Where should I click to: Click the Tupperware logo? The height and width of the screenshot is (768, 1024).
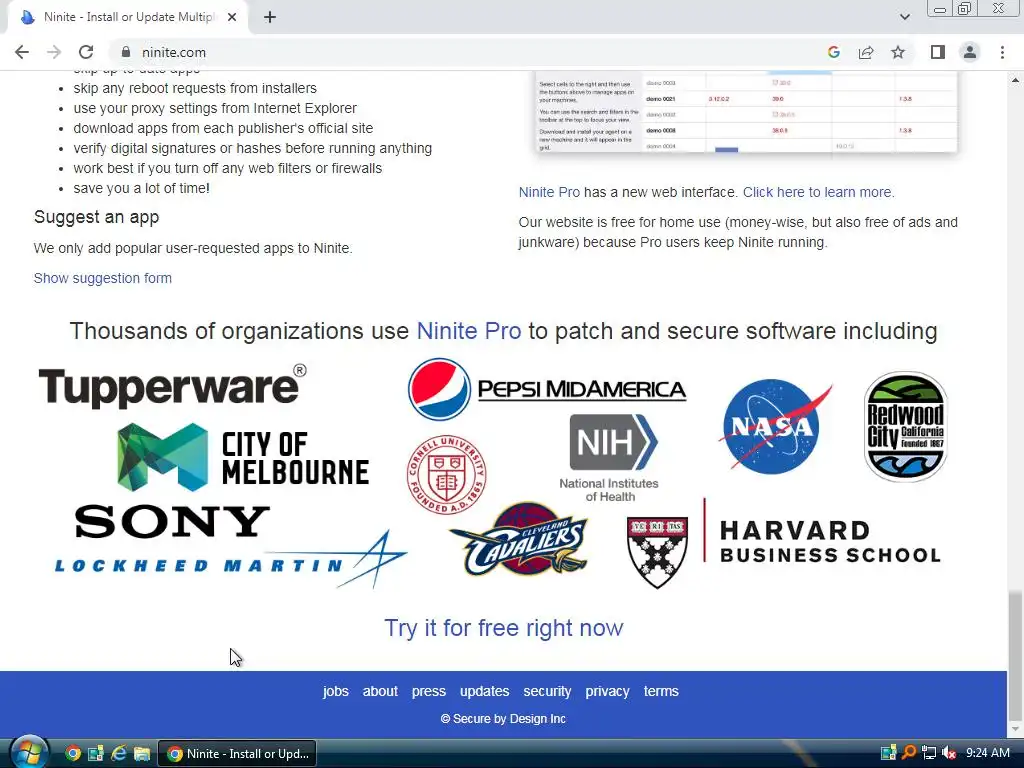[x=172, y=387]
